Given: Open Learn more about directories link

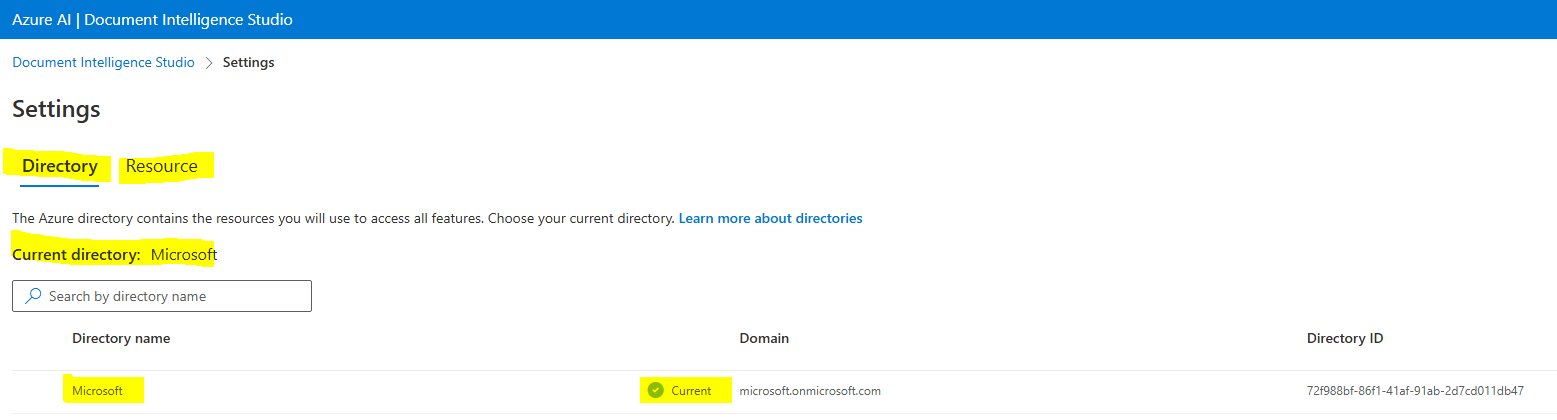Looking at the screenshot, I should pos(770,218).
